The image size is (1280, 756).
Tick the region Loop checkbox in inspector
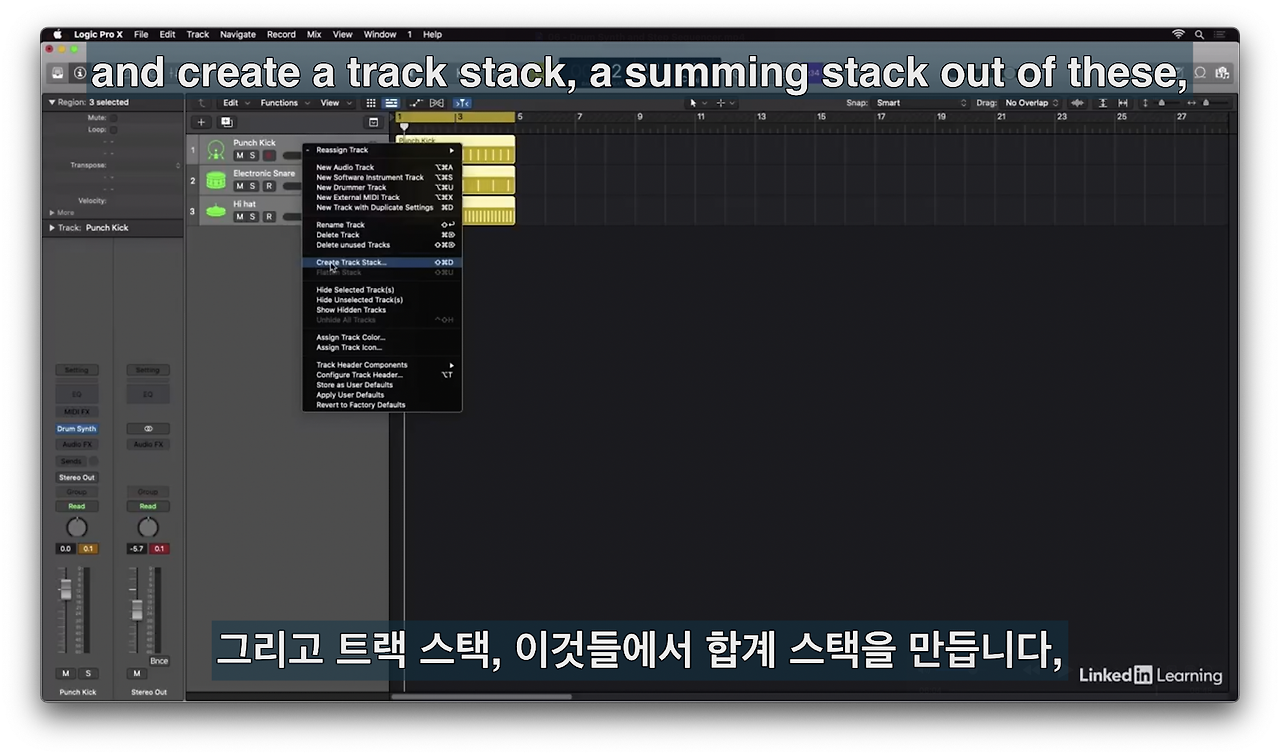pos(113,130)
